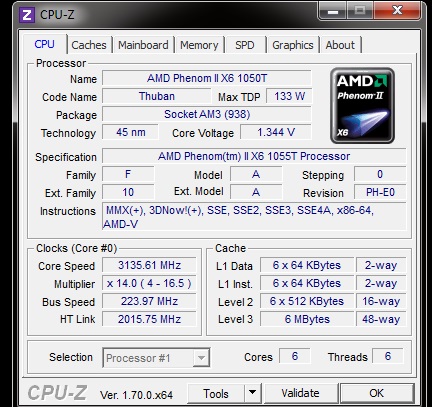Click the CPU-Z app icon in title bar
The image size is (432, 407).
point(27,15)
